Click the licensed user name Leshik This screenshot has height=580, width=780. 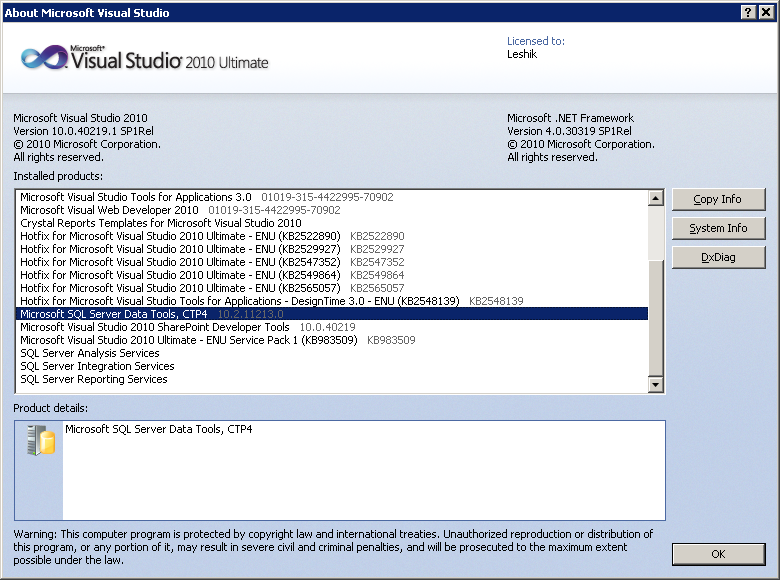[522, 54]
